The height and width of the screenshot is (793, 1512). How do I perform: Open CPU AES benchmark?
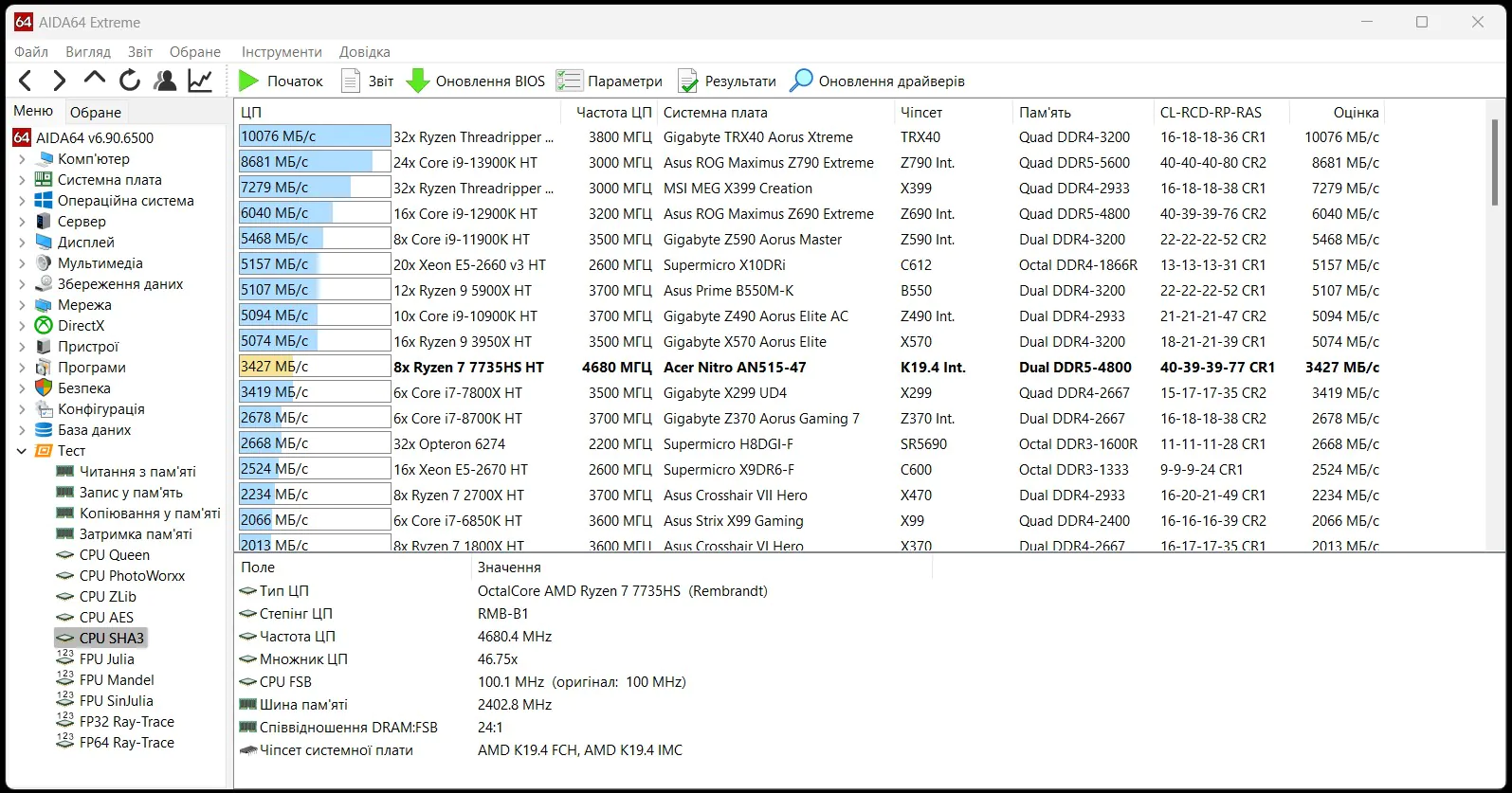point(95,618)
